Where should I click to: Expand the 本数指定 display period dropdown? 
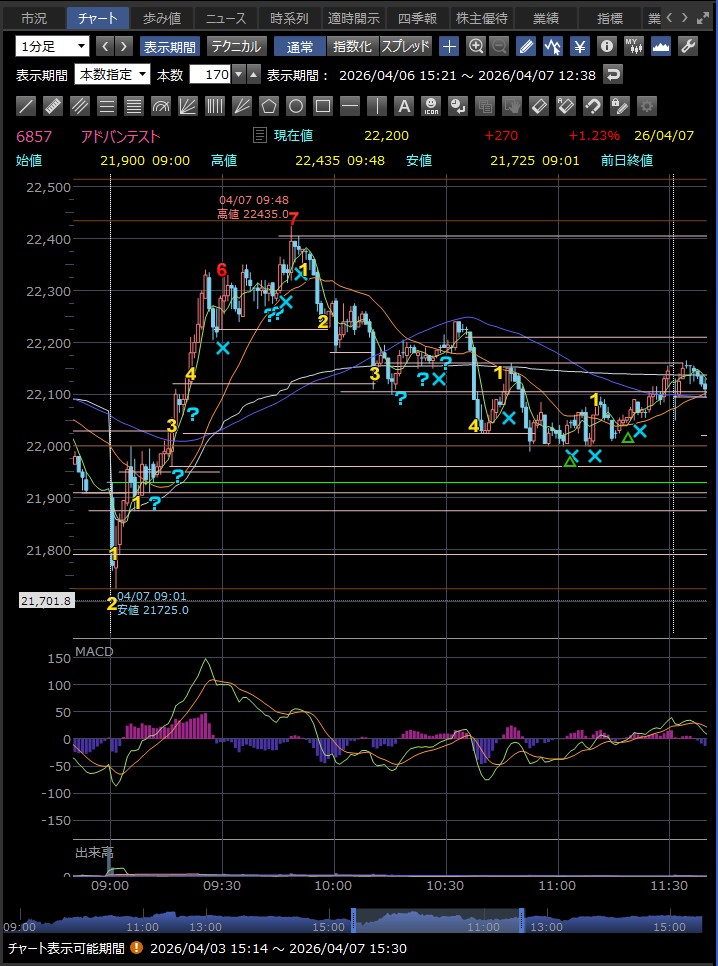coord(113,75)
